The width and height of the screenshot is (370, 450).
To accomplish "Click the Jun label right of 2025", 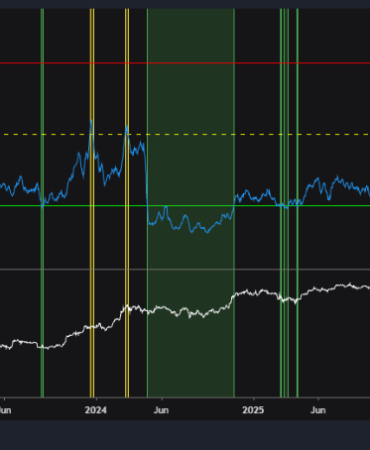I will pos(318,410).
